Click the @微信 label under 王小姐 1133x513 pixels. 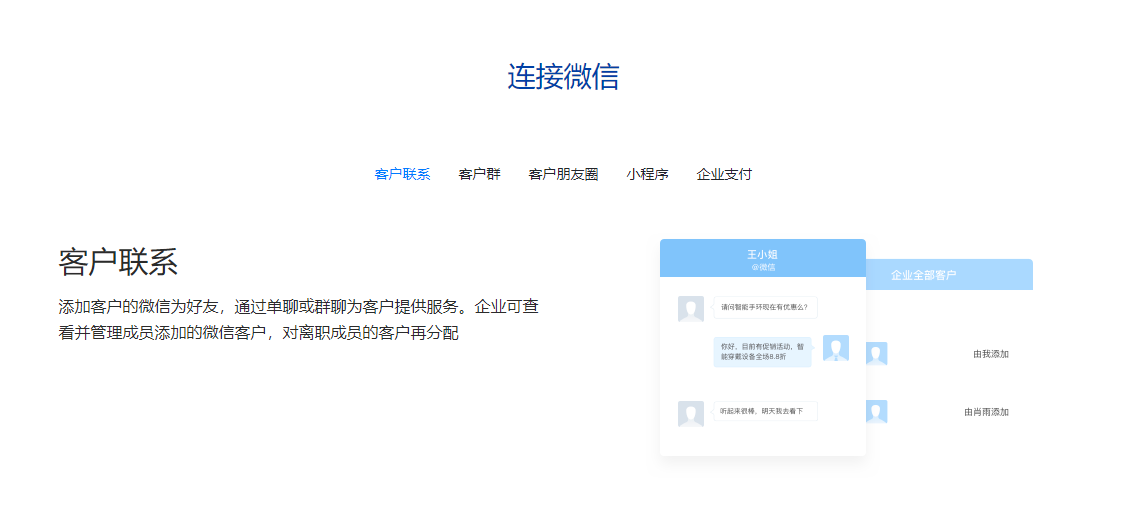pos(762,267)
